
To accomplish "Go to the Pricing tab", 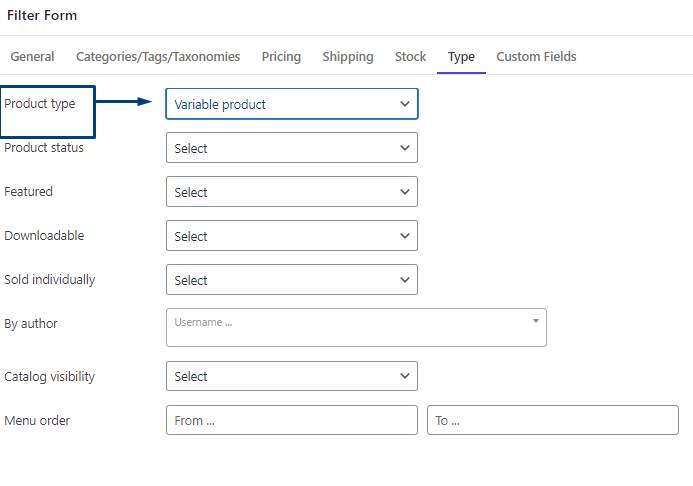I will tap(281, 57).
